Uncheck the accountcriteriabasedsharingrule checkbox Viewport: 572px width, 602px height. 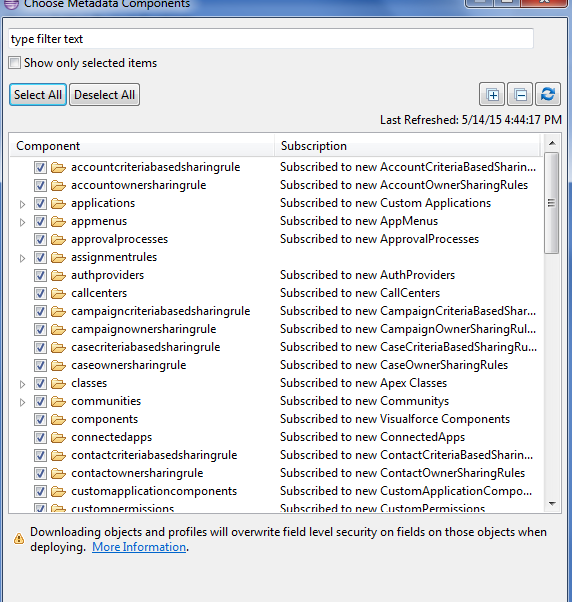tap(40, 167)
